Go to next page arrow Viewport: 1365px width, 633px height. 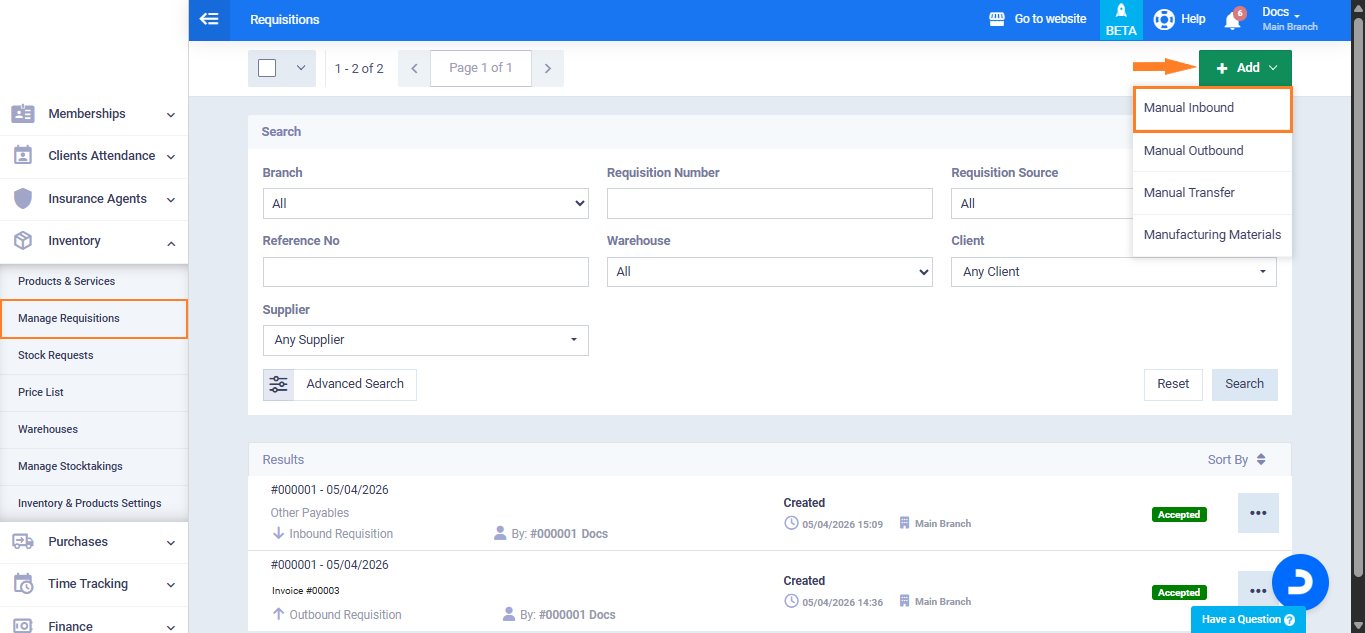(547, 68)
